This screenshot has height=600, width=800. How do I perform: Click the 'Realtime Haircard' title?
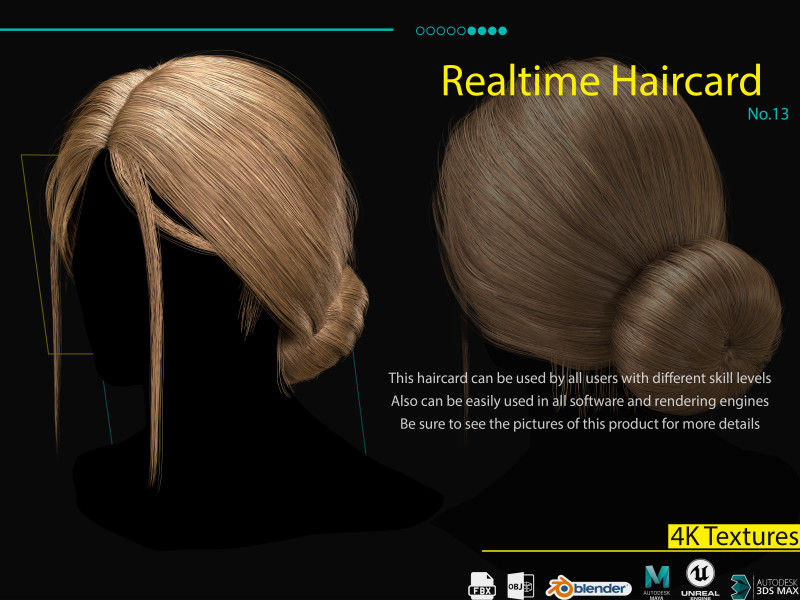pyautogui.click(x=601, y=81)
